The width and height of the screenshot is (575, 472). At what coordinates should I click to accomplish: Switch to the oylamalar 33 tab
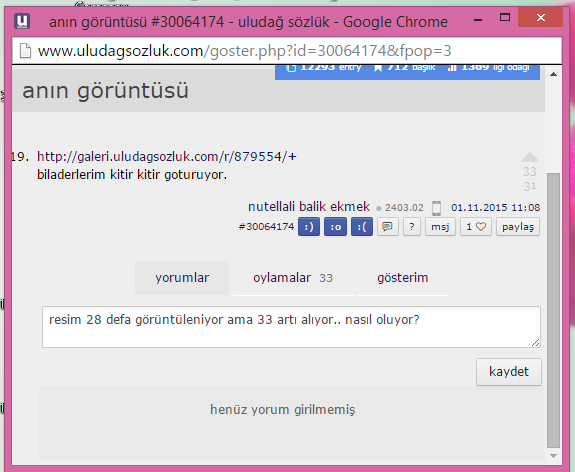pyautogui.click(x=293, y=278)
